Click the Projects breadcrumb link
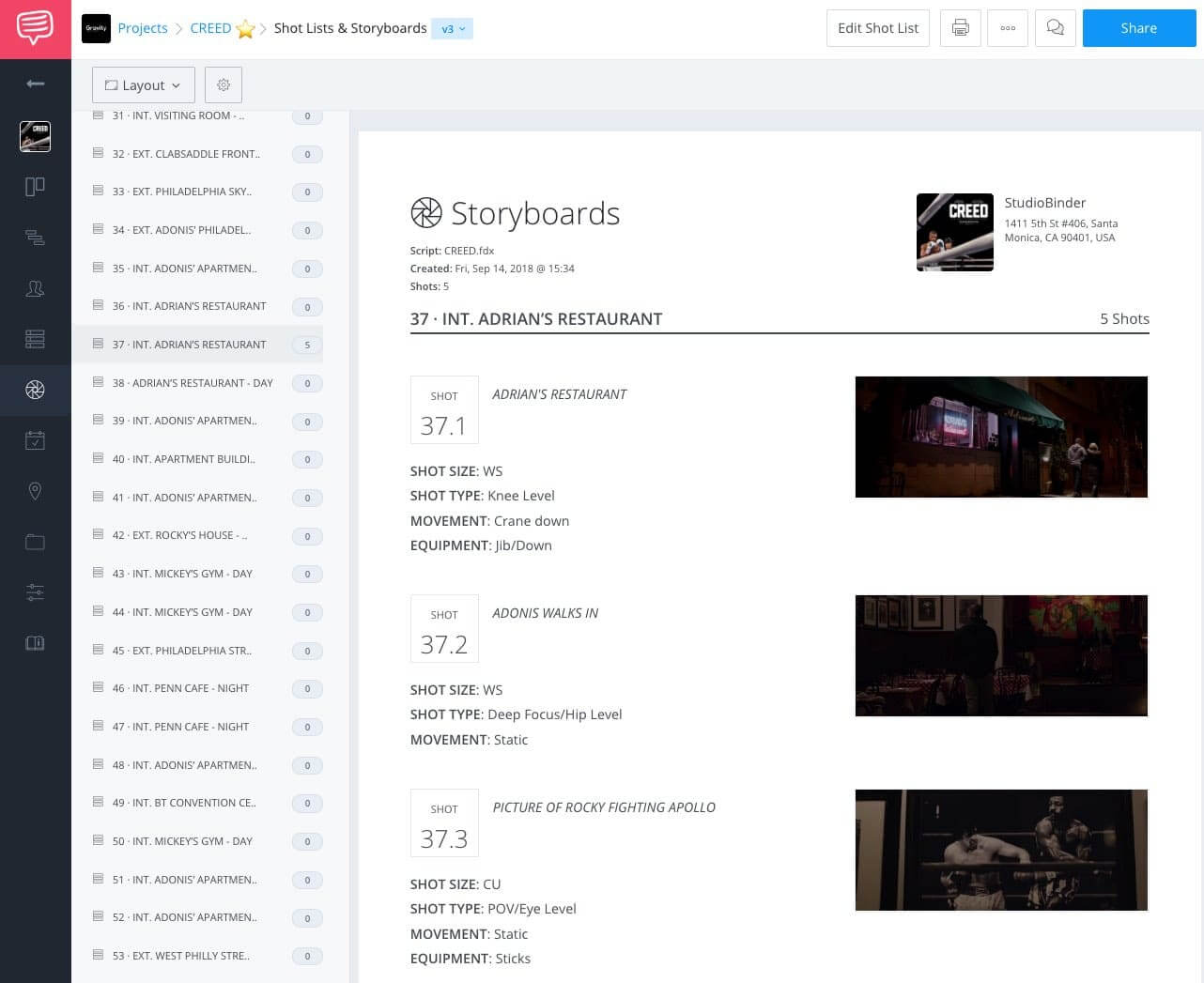The width and height of the screenshot is (1204, 983). click(x=143, y=28)
